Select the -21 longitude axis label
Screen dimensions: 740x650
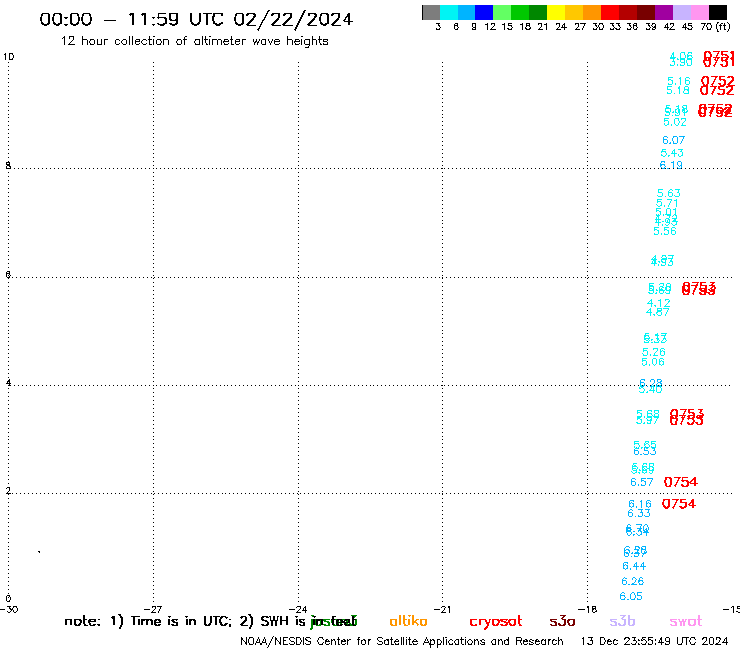tap(443, 609)
